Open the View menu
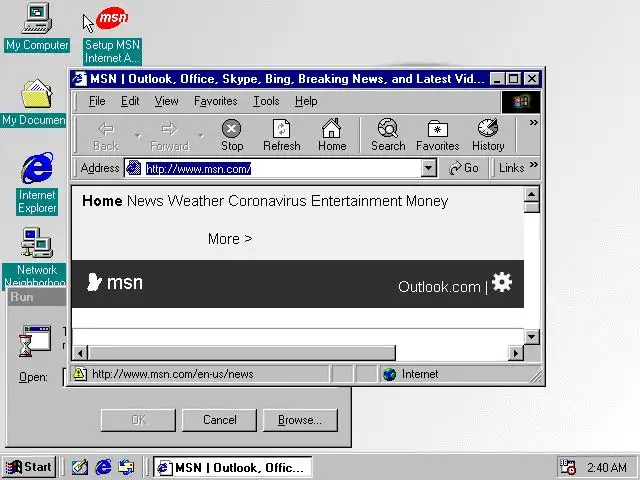The height and width of the screenshot is (480, 640). (166, 101)
